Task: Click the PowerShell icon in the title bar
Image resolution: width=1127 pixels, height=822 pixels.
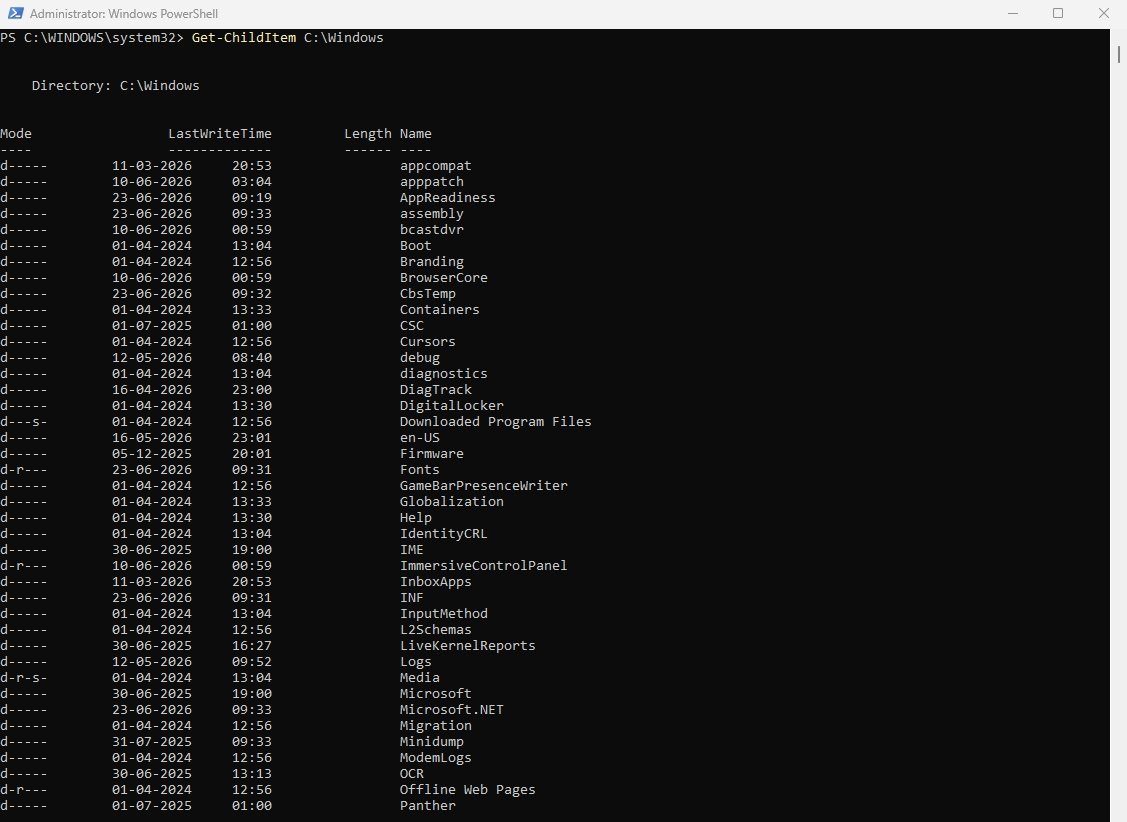Action: pyautogui.click(x=14, y=13)
